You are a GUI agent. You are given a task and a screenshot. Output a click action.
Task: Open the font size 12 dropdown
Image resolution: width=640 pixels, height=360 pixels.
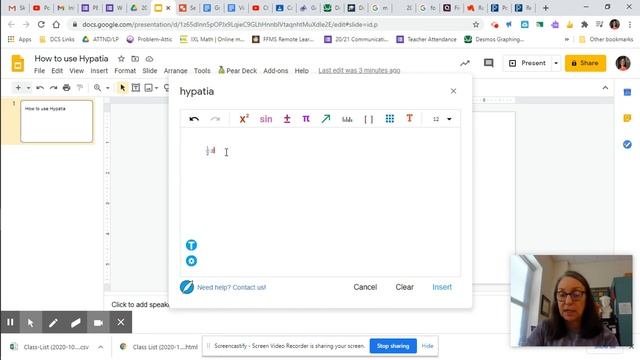pos(442,119)
